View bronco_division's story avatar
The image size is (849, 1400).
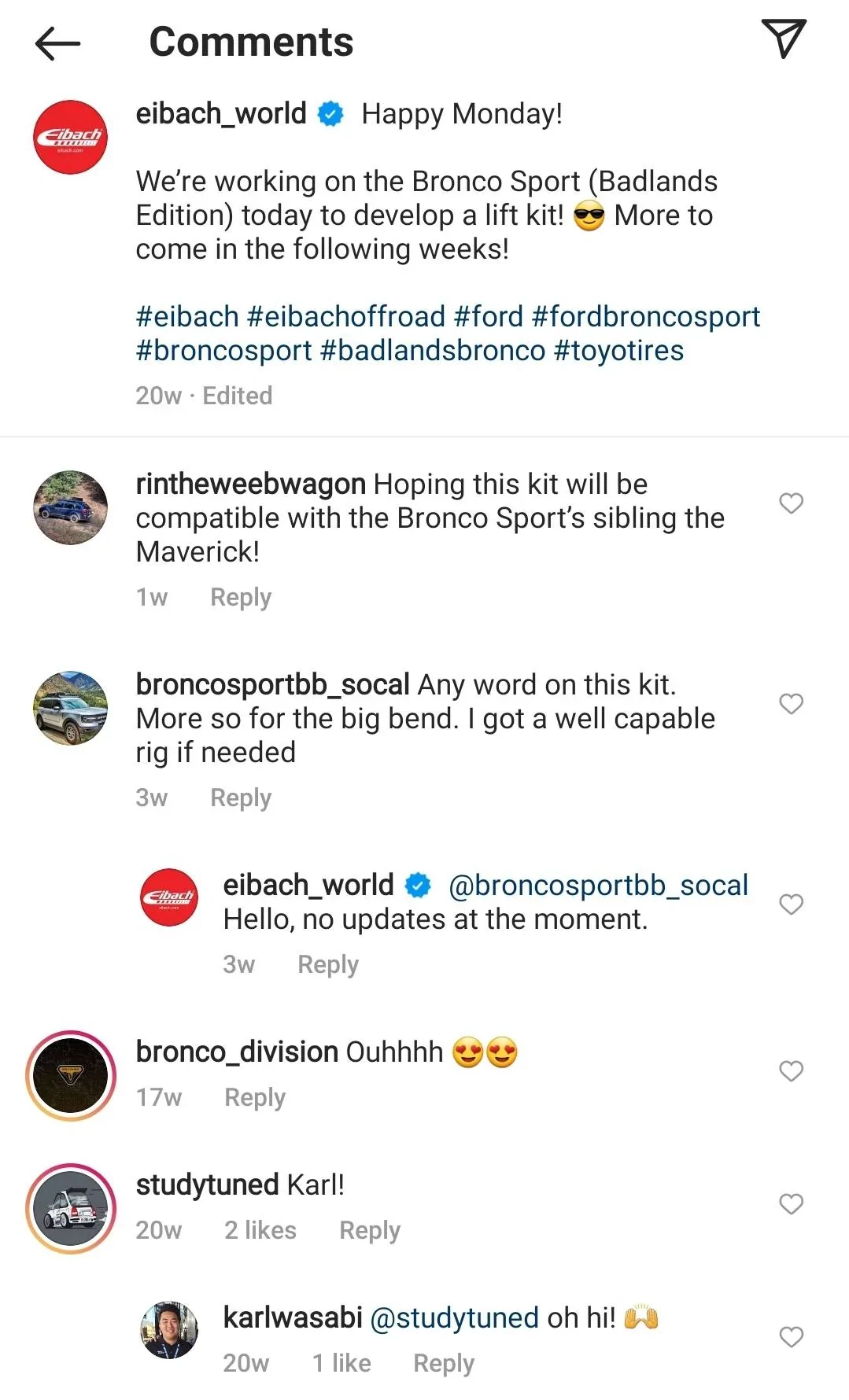pyautogui.click(x=71, y=1075)
